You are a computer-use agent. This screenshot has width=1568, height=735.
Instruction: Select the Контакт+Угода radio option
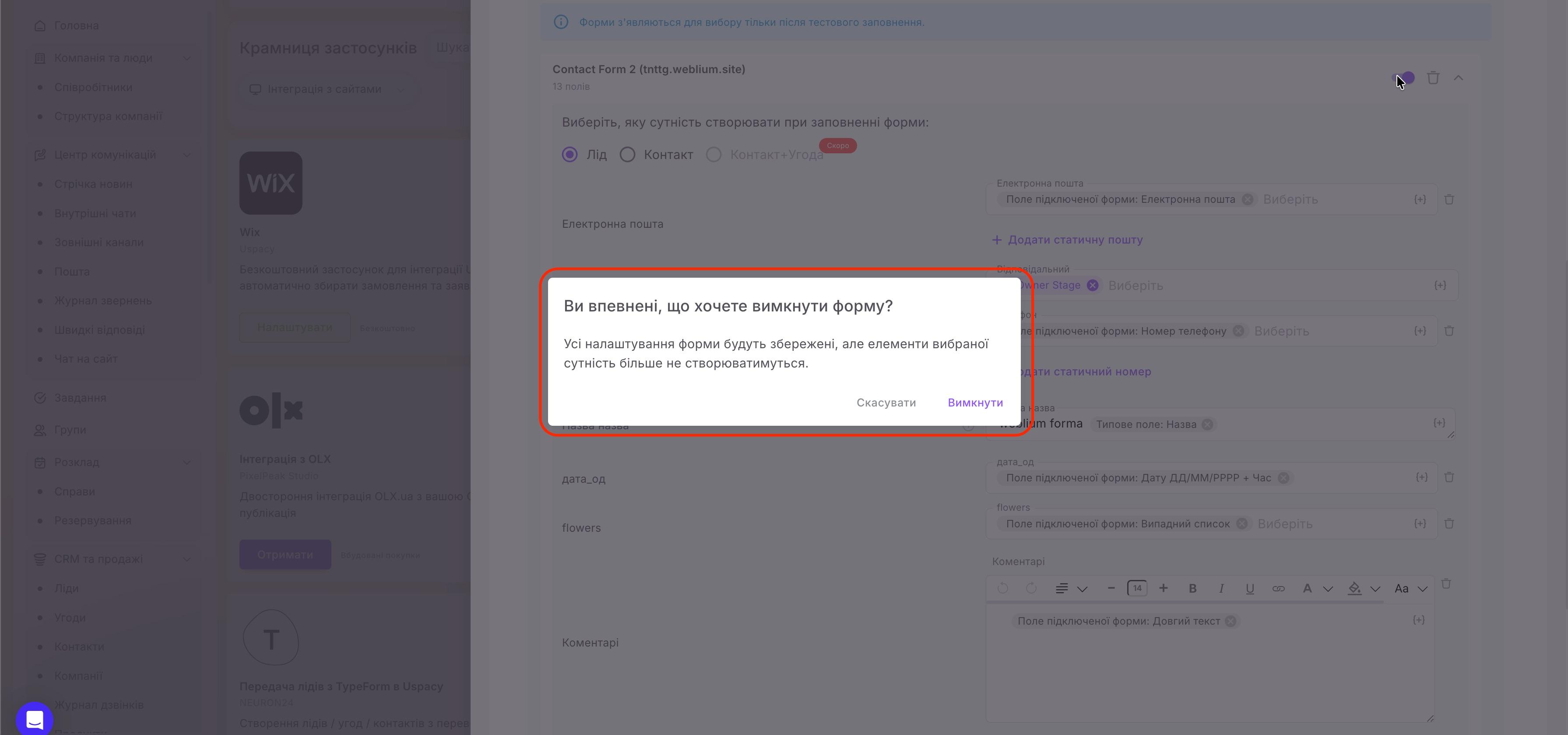pyautogui.click(x=714, y=155)
